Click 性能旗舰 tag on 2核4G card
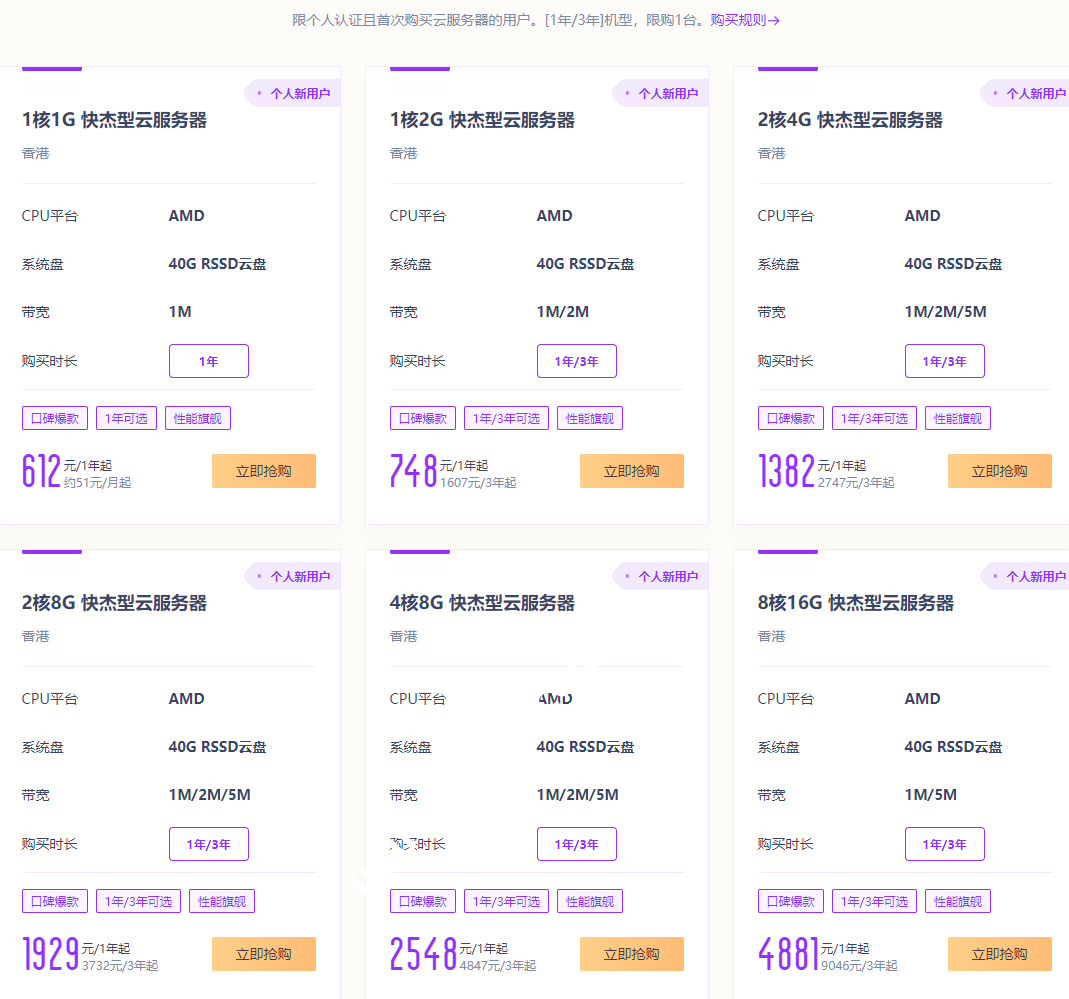Image resolution: width=1069 pixels, height=999 pixels. click(x=958, y=418)
